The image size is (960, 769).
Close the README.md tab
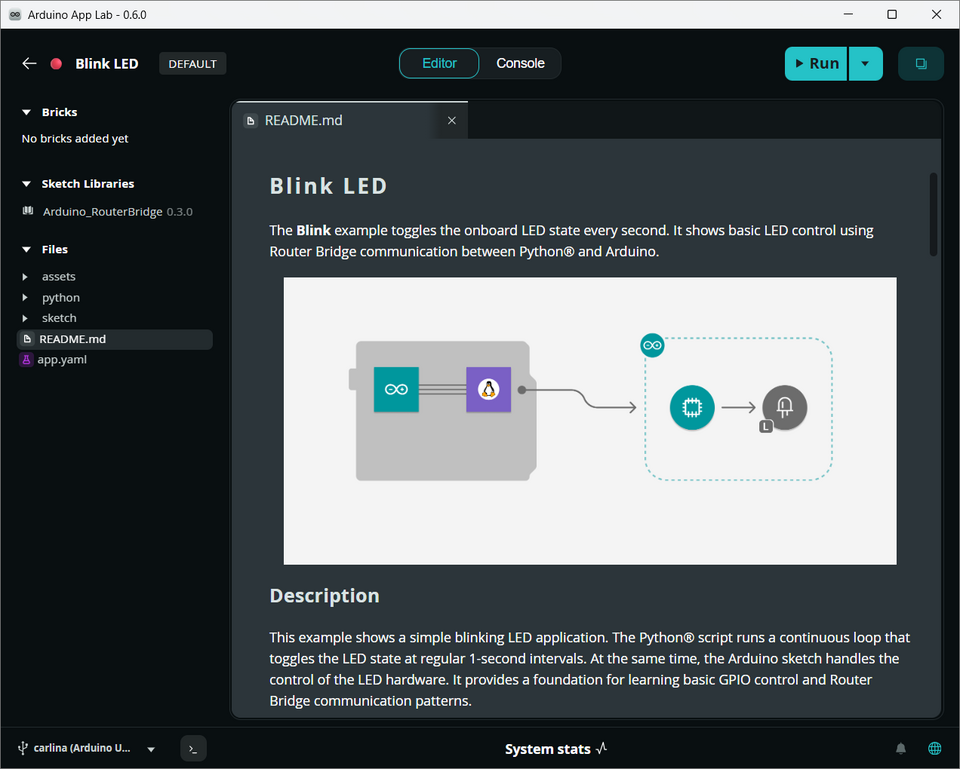click(x=451, y=121)
